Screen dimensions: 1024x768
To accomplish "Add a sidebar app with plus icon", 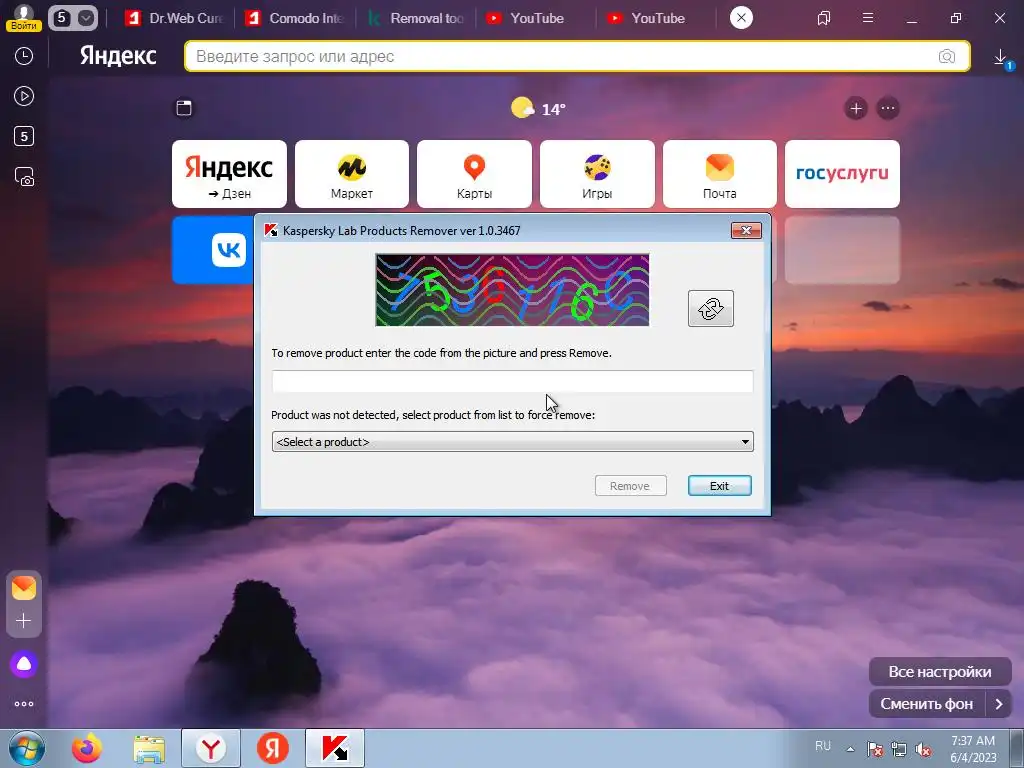I will pyautogui.click(x=24, y=620).
